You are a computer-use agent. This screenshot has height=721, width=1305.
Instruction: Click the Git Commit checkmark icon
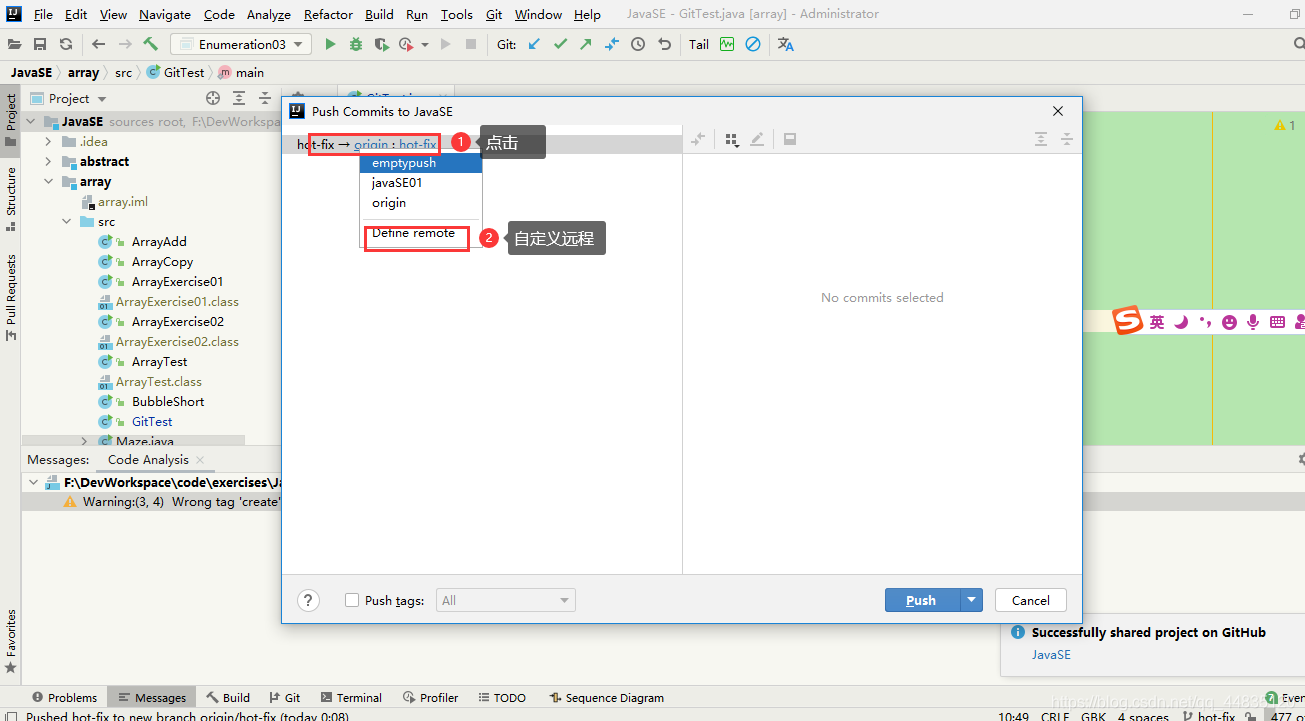click(x=560, y=44)
